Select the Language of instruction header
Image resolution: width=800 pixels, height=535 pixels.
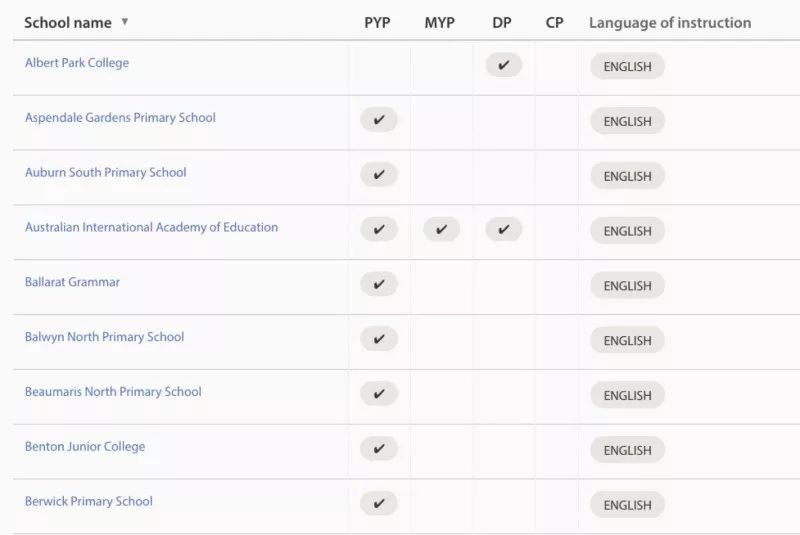click(x=670, y=22)
